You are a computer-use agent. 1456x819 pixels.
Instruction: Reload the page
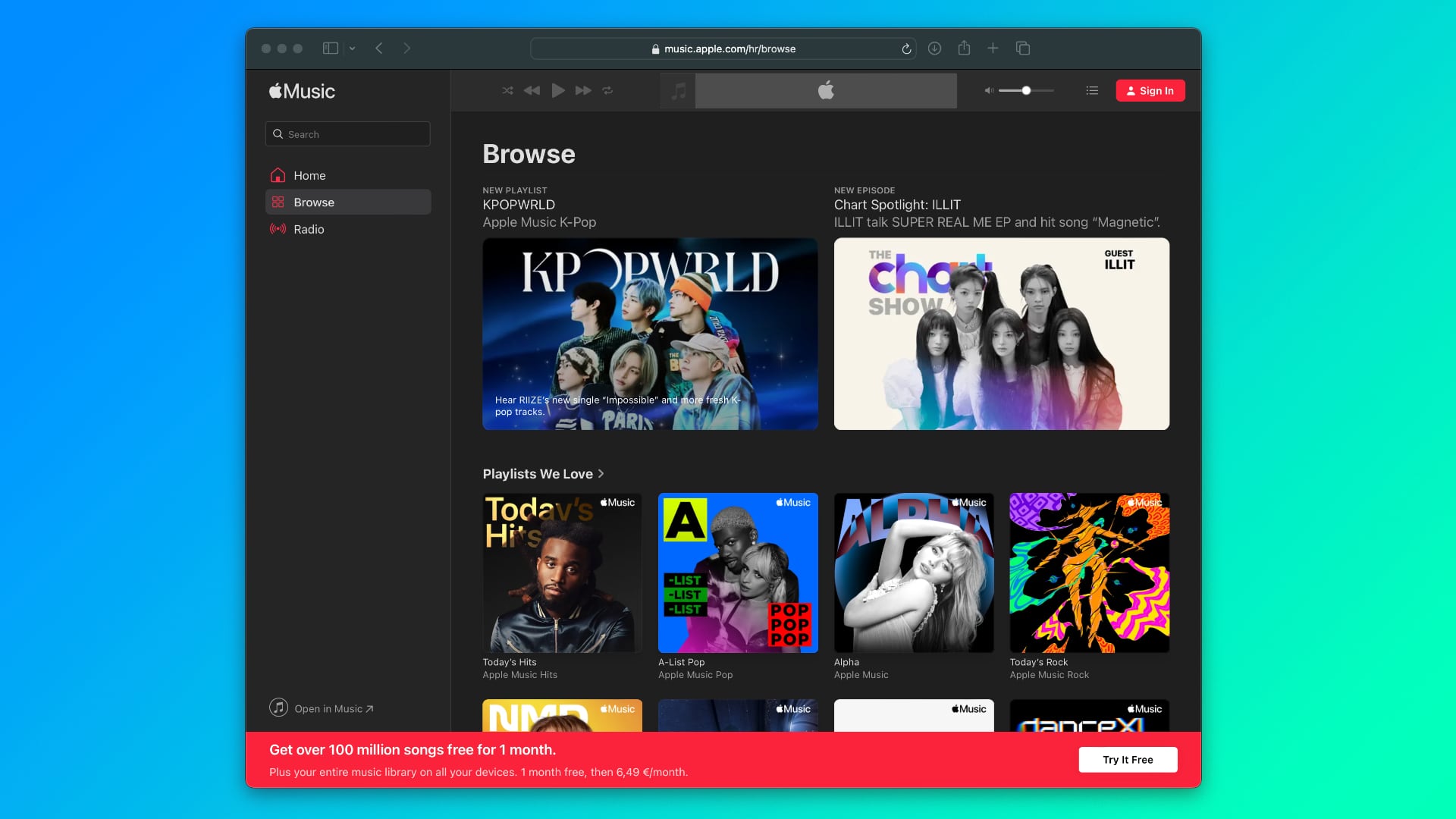tap(906, 49)
